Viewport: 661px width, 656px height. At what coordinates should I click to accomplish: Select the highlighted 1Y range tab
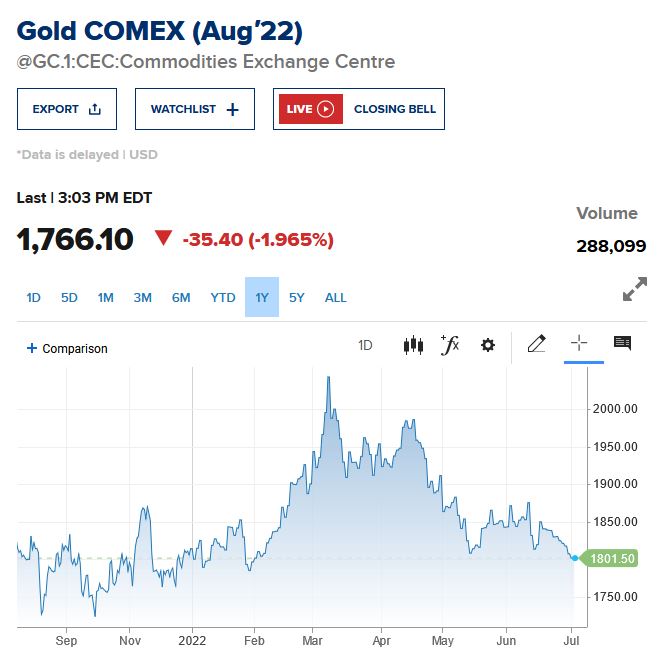[262, 297]
